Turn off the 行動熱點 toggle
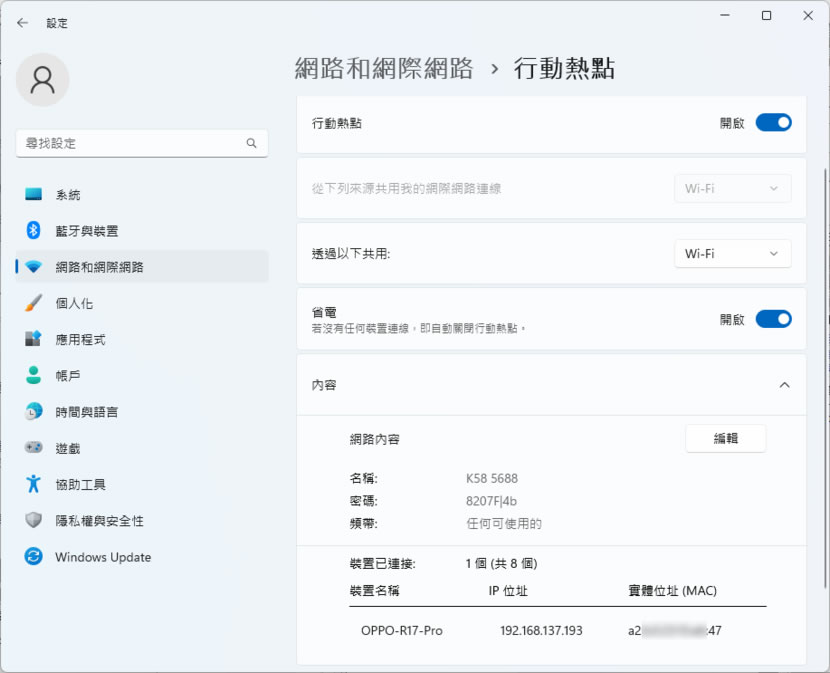The height and width of the screenshot is (673, 830). pos(773,123)
